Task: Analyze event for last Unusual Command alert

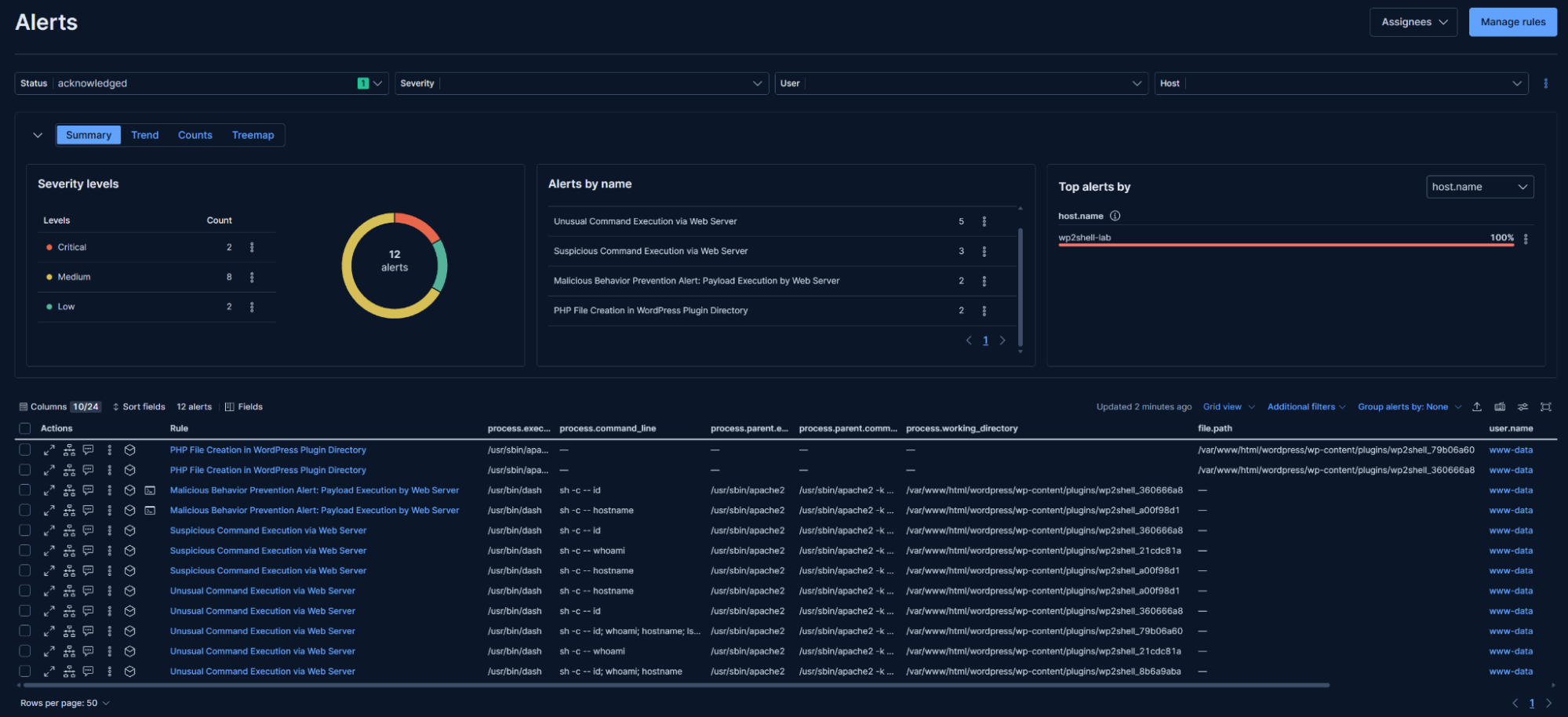Action: (x=69, y=672)
